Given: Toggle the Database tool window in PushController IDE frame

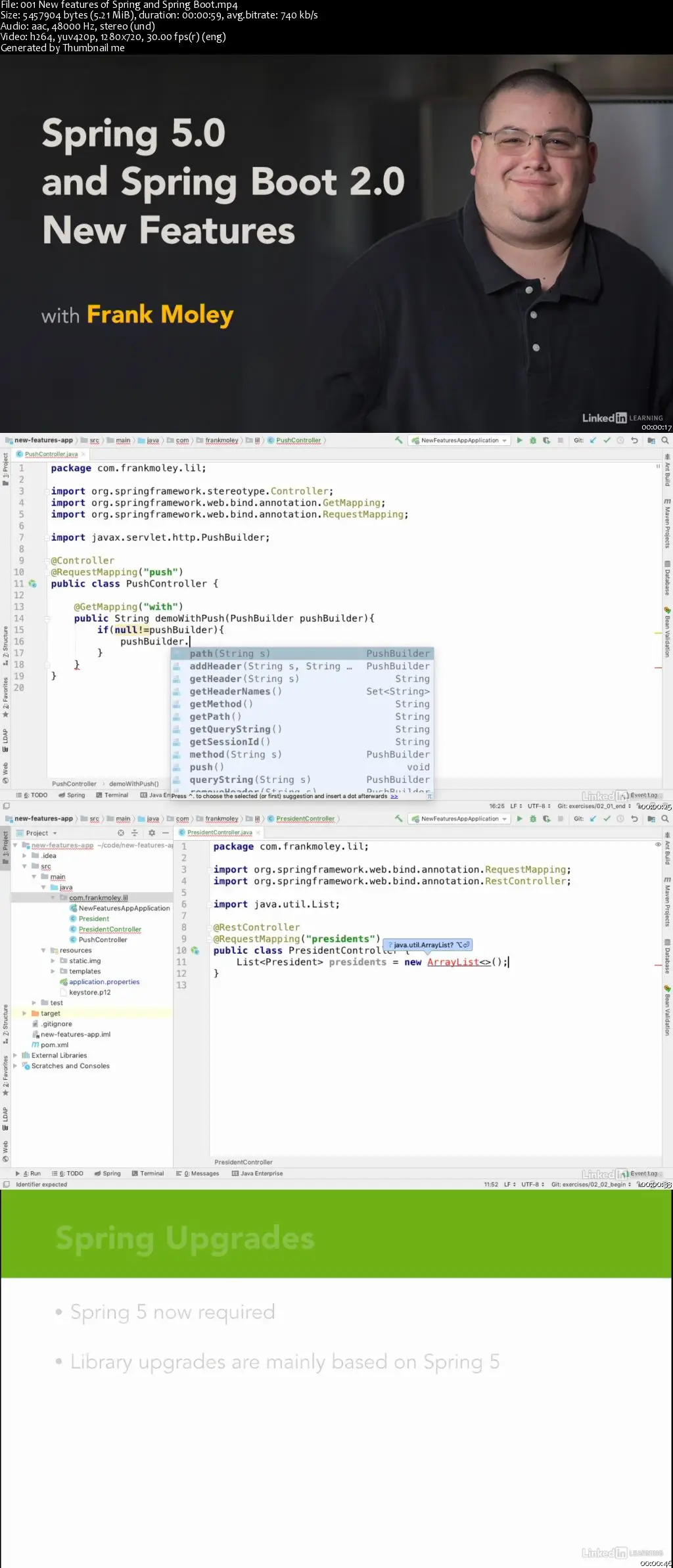Looking at the screenshot, I should point(667,579).
